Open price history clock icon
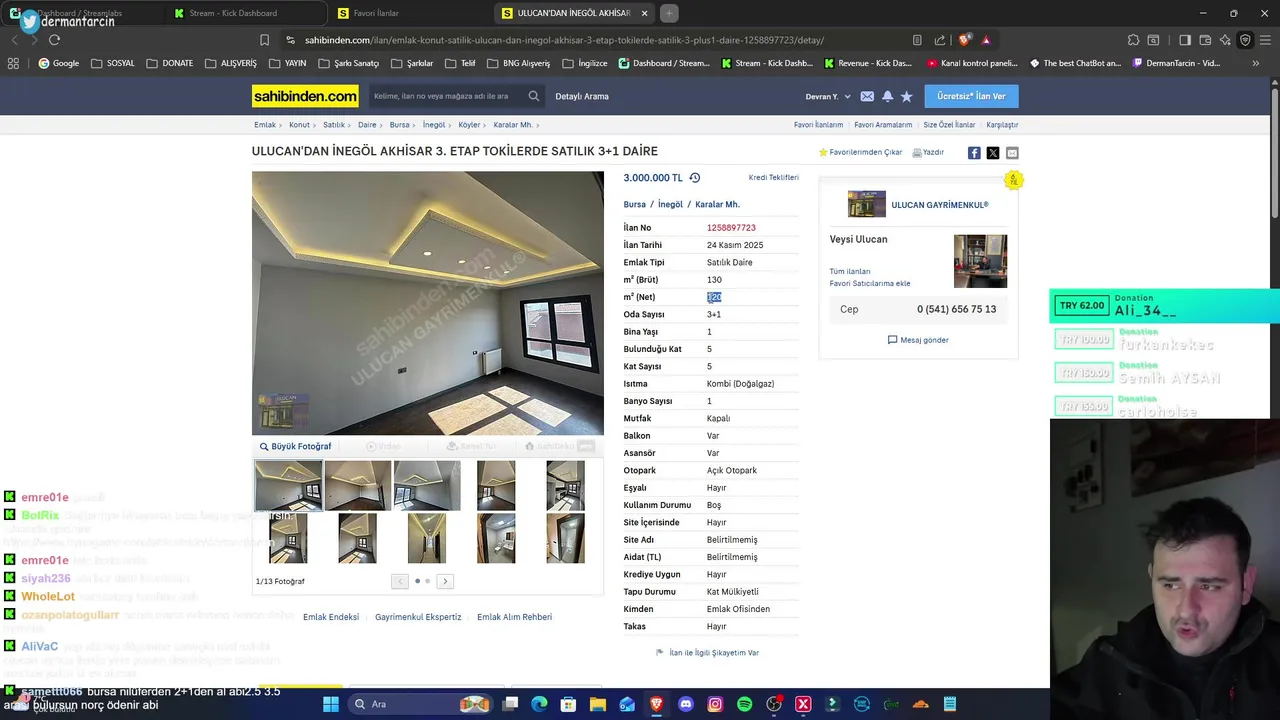The height and width of the screenshot is (720, 1280). 694,177
